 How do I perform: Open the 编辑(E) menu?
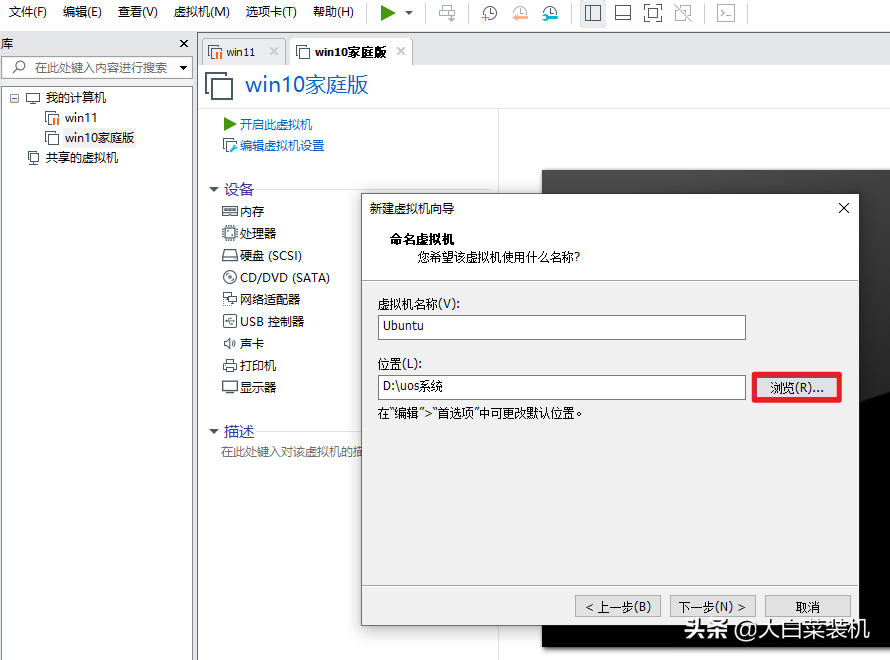82,12
